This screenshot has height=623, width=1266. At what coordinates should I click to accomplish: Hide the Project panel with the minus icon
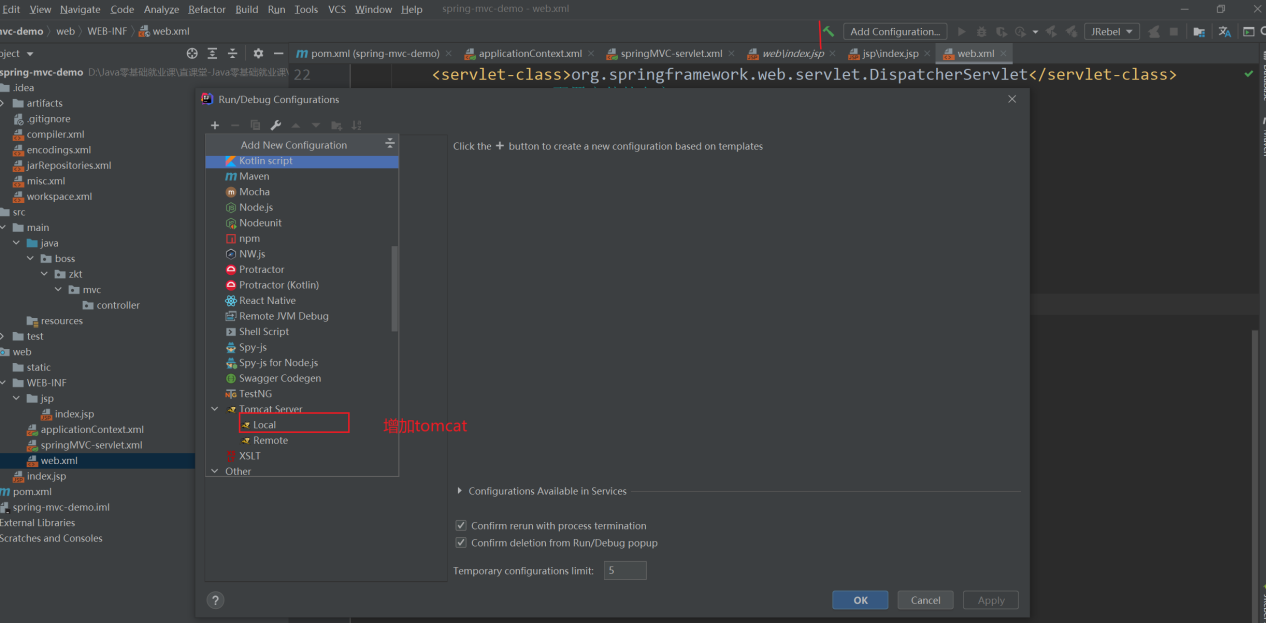click(277, 53)
